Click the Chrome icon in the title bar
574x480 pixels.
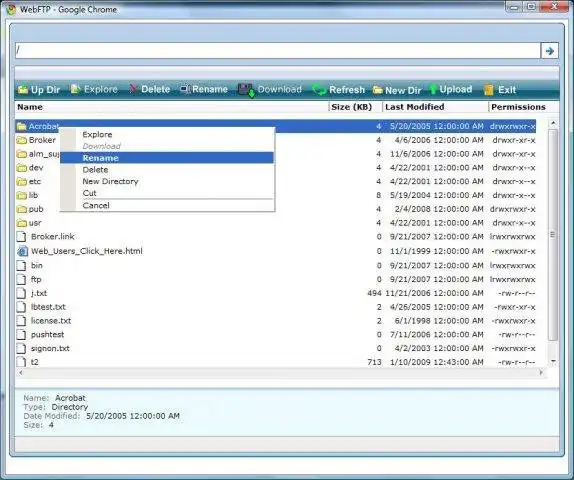[x=11, y=10]
